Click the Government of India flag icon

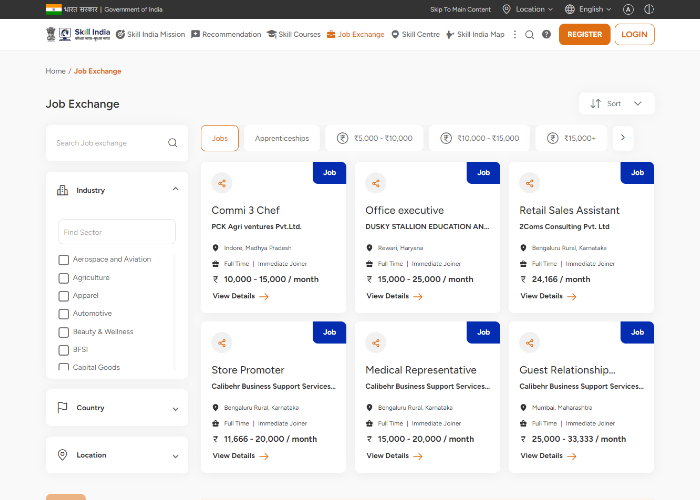click(x=54, y=9)
